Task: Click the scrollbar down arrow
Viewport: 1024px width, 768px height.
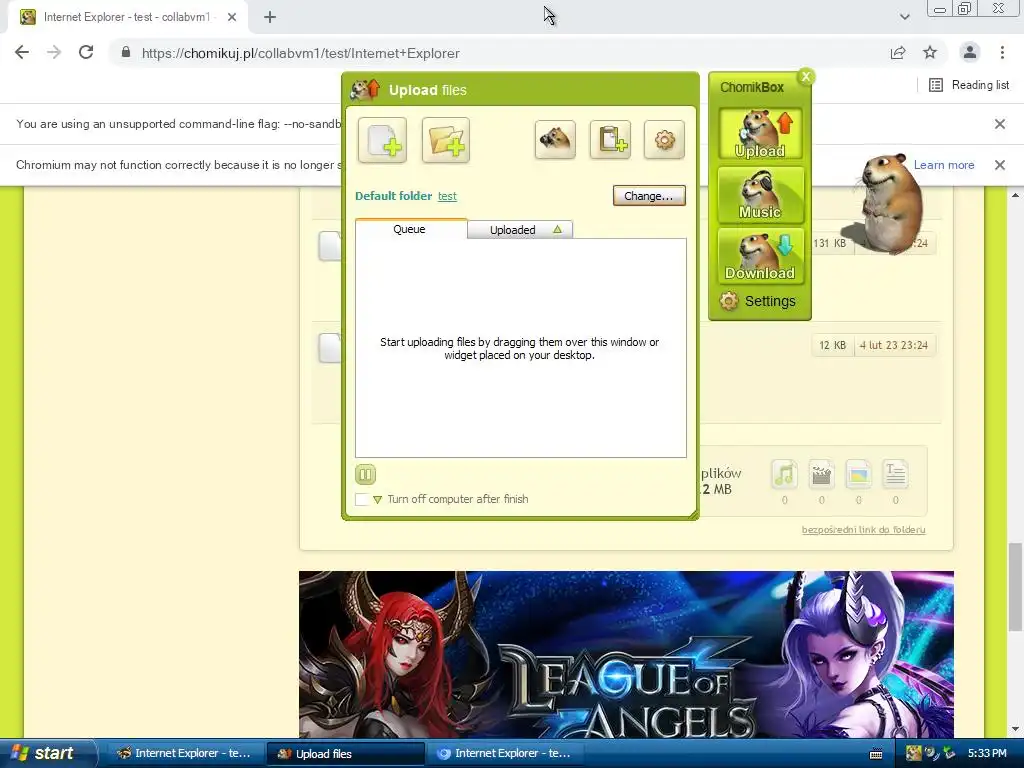Action: (1015, 729)
